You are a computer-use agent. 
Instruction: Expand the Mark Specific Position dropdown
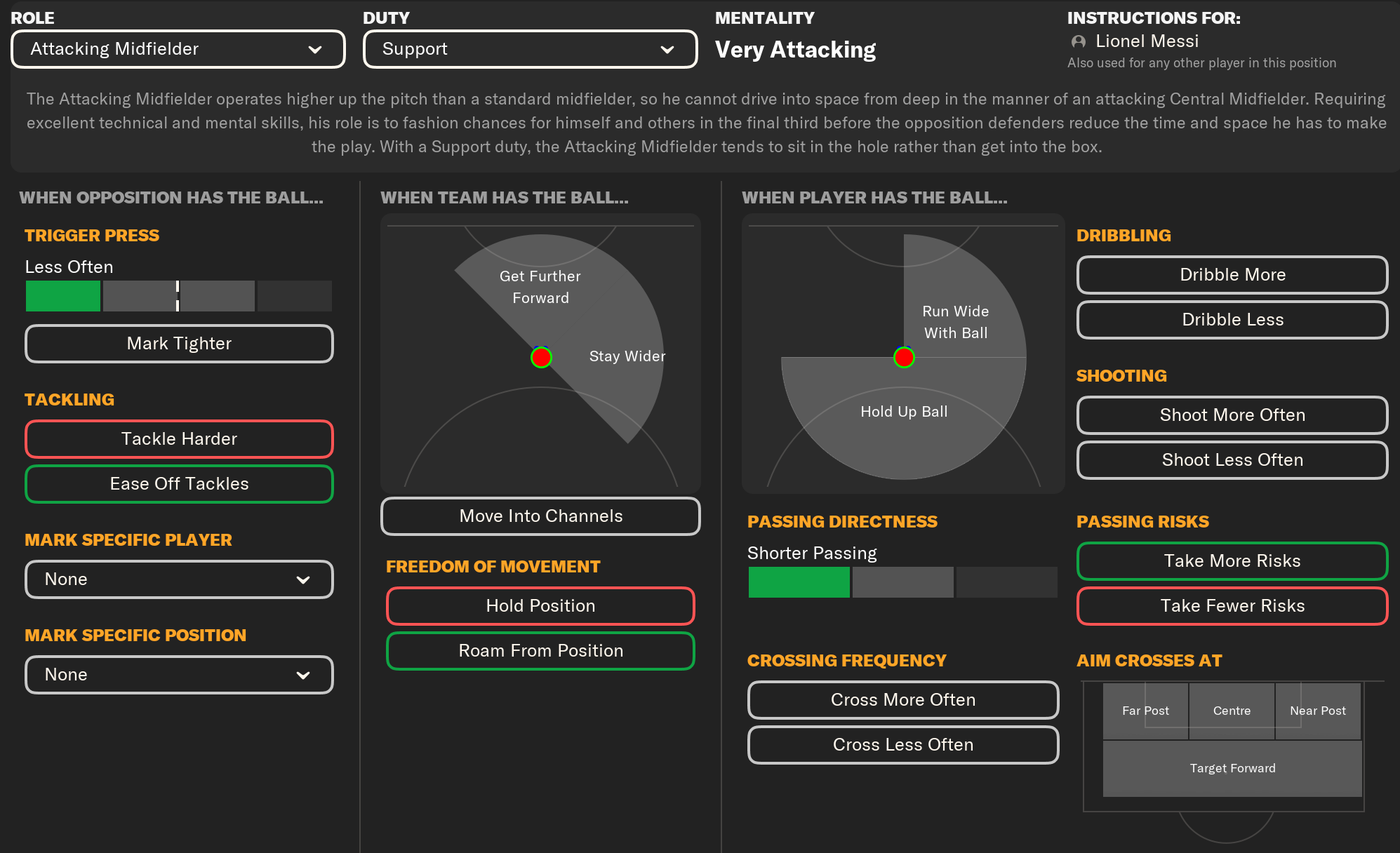tap(179, 675)
